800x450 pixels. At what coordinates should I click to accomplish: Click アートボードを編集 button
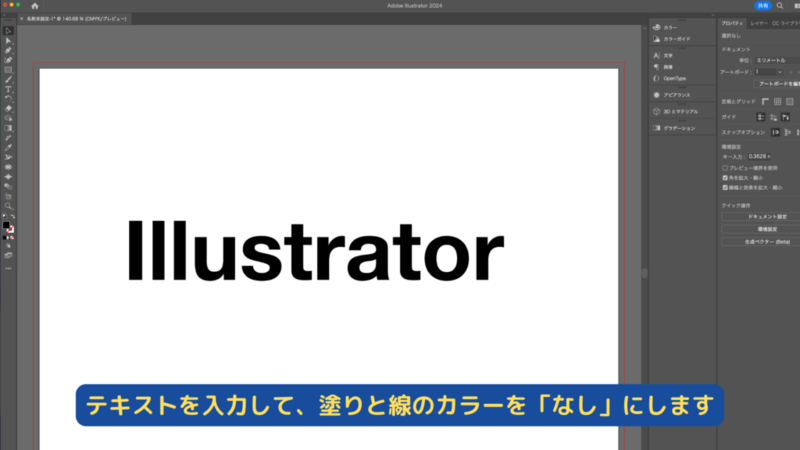778,84
